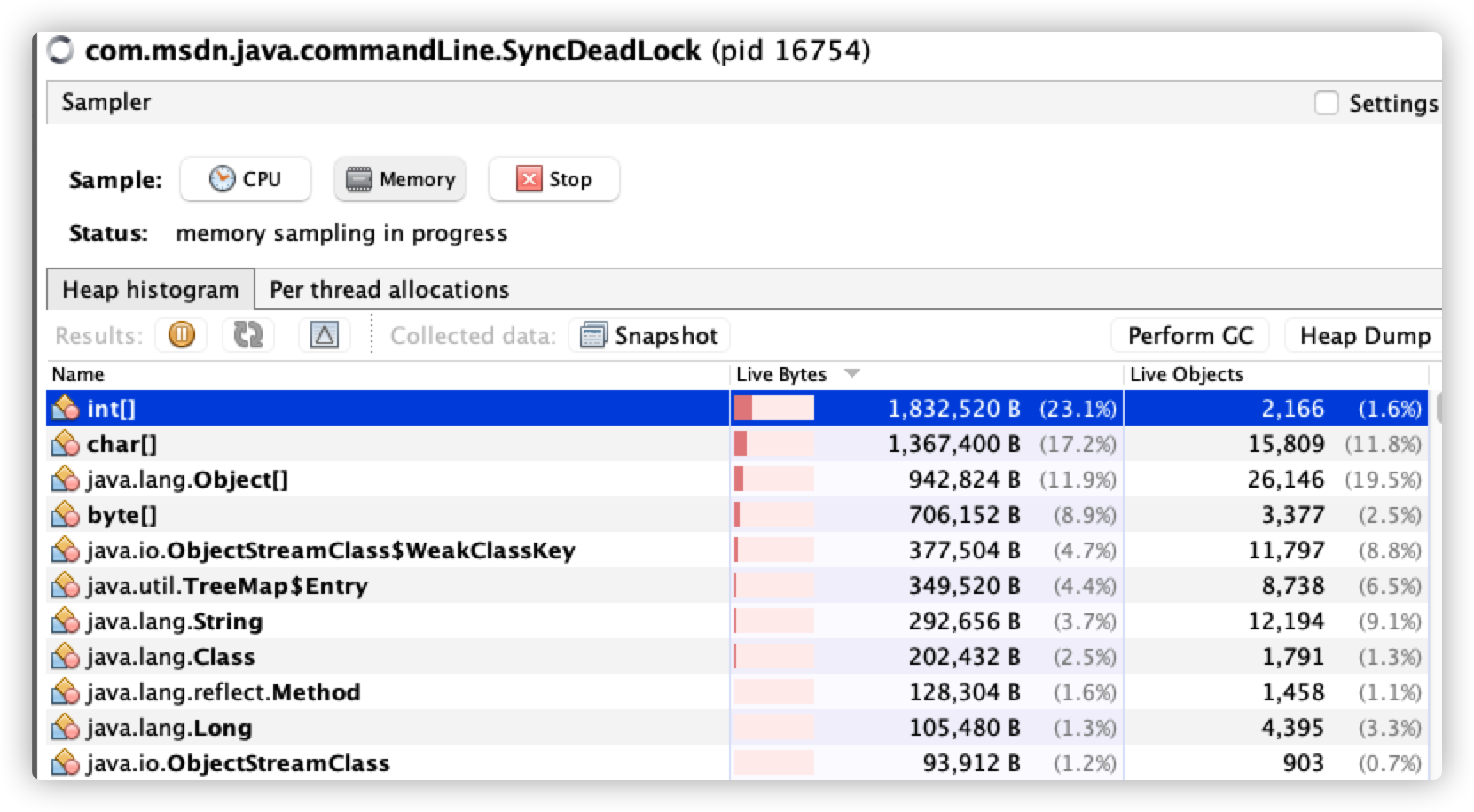The width and height of the screenshot is (1474, 812).
Task: Click the Live Objects column header
Action: (x=1187, y=374)
